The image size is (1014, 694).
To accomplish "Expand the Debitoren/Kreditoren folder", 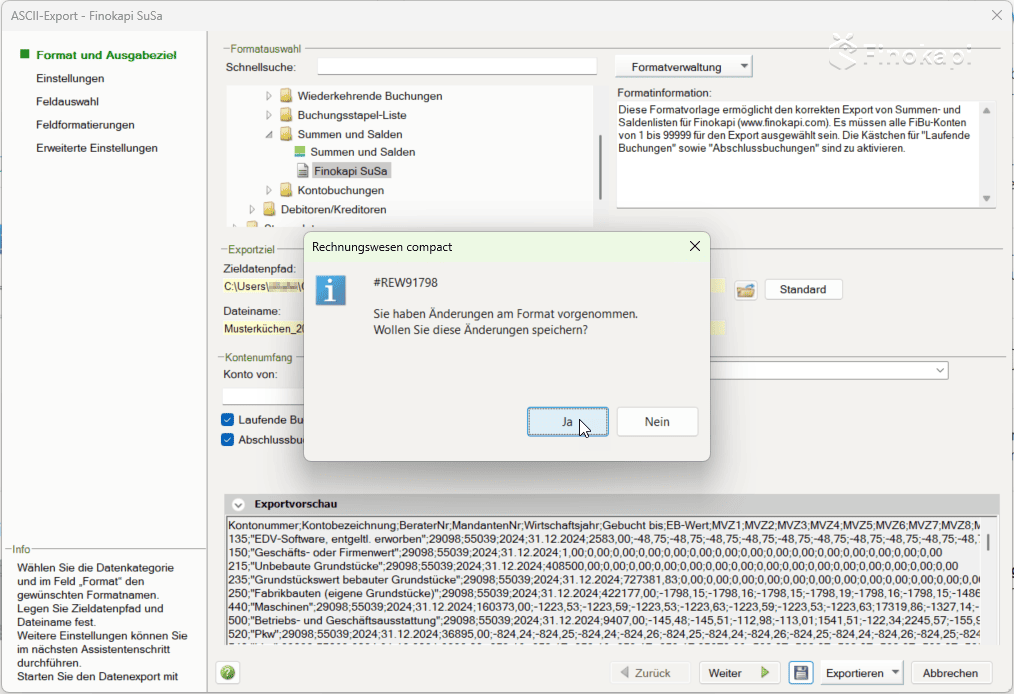I will click(x=252, y=210).
